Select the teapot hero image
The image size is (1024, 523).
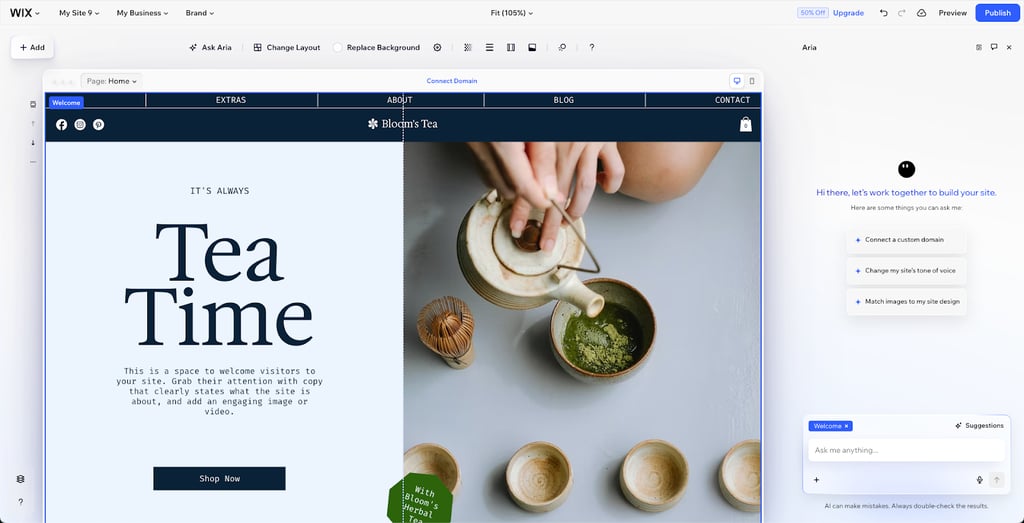[x=582, y=332]
